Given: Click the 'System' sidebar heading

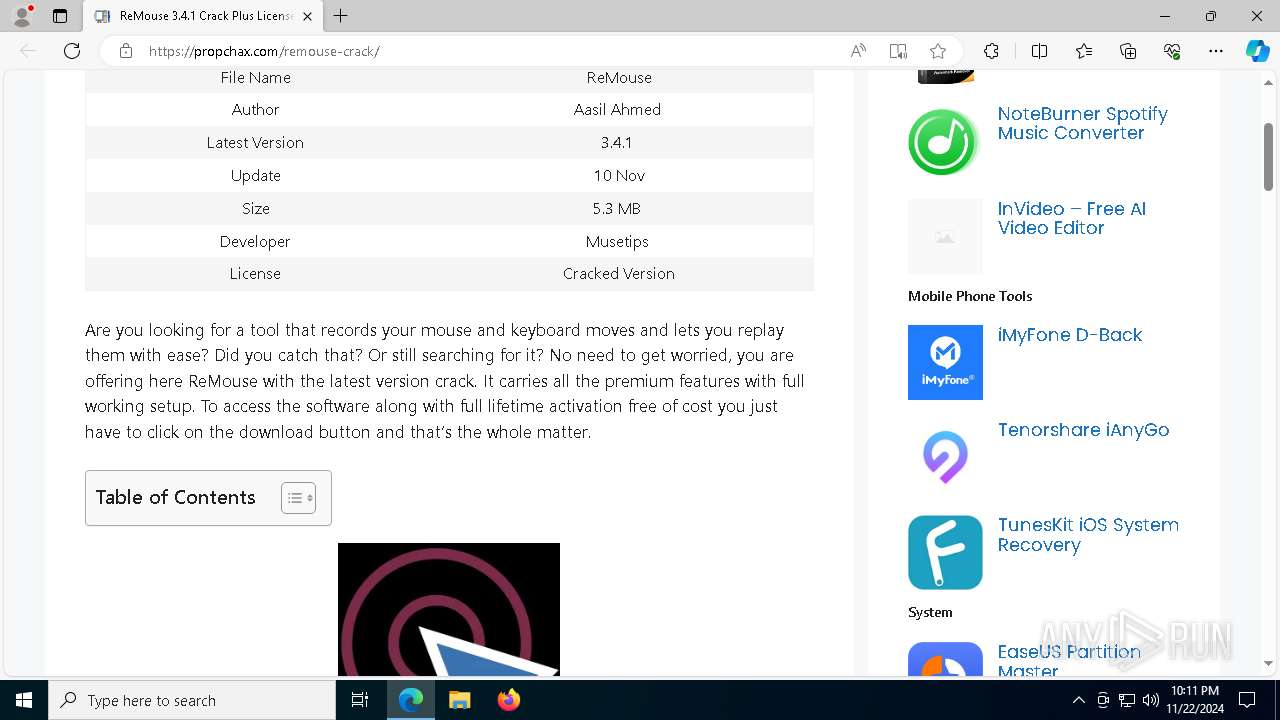Looking at the screenshot, I should pyautogui.click(x=930, y=612).
